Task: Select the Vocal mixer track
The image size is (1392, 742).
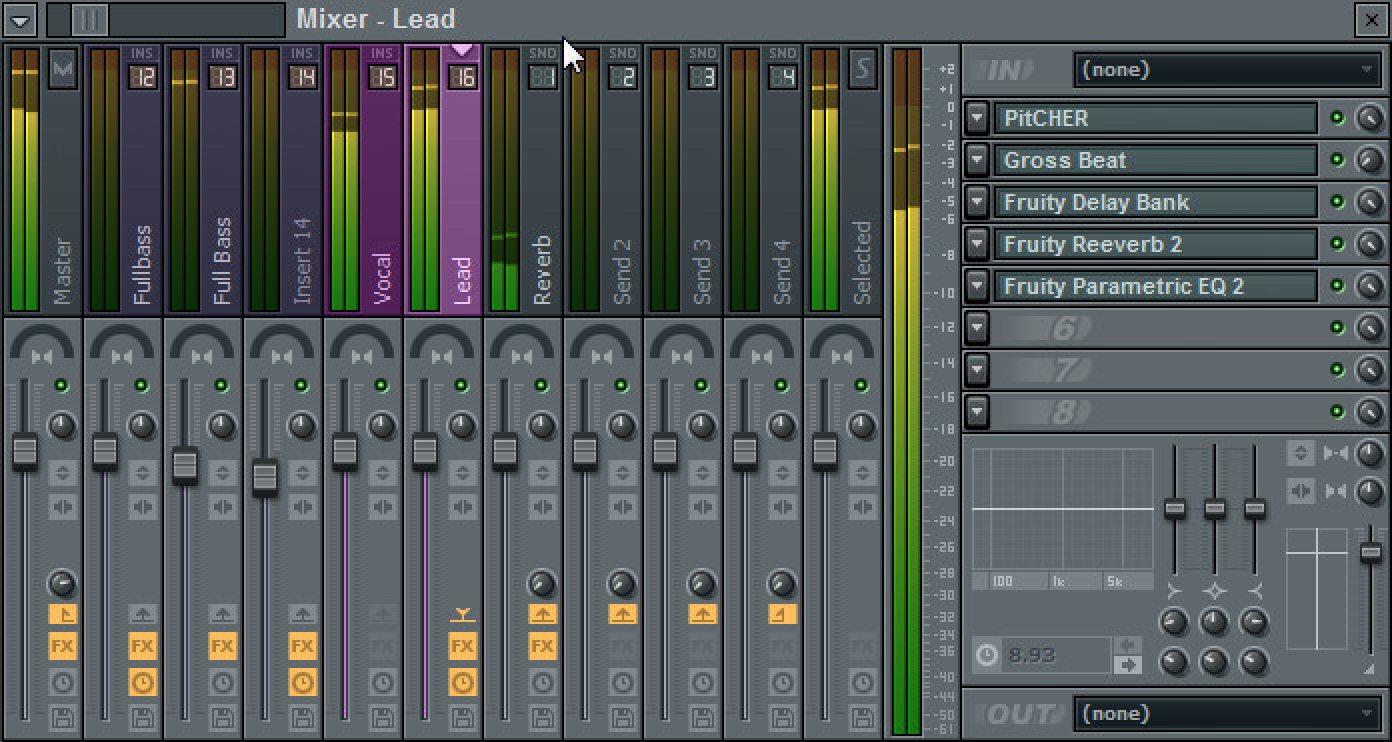Action: (363, 180)
